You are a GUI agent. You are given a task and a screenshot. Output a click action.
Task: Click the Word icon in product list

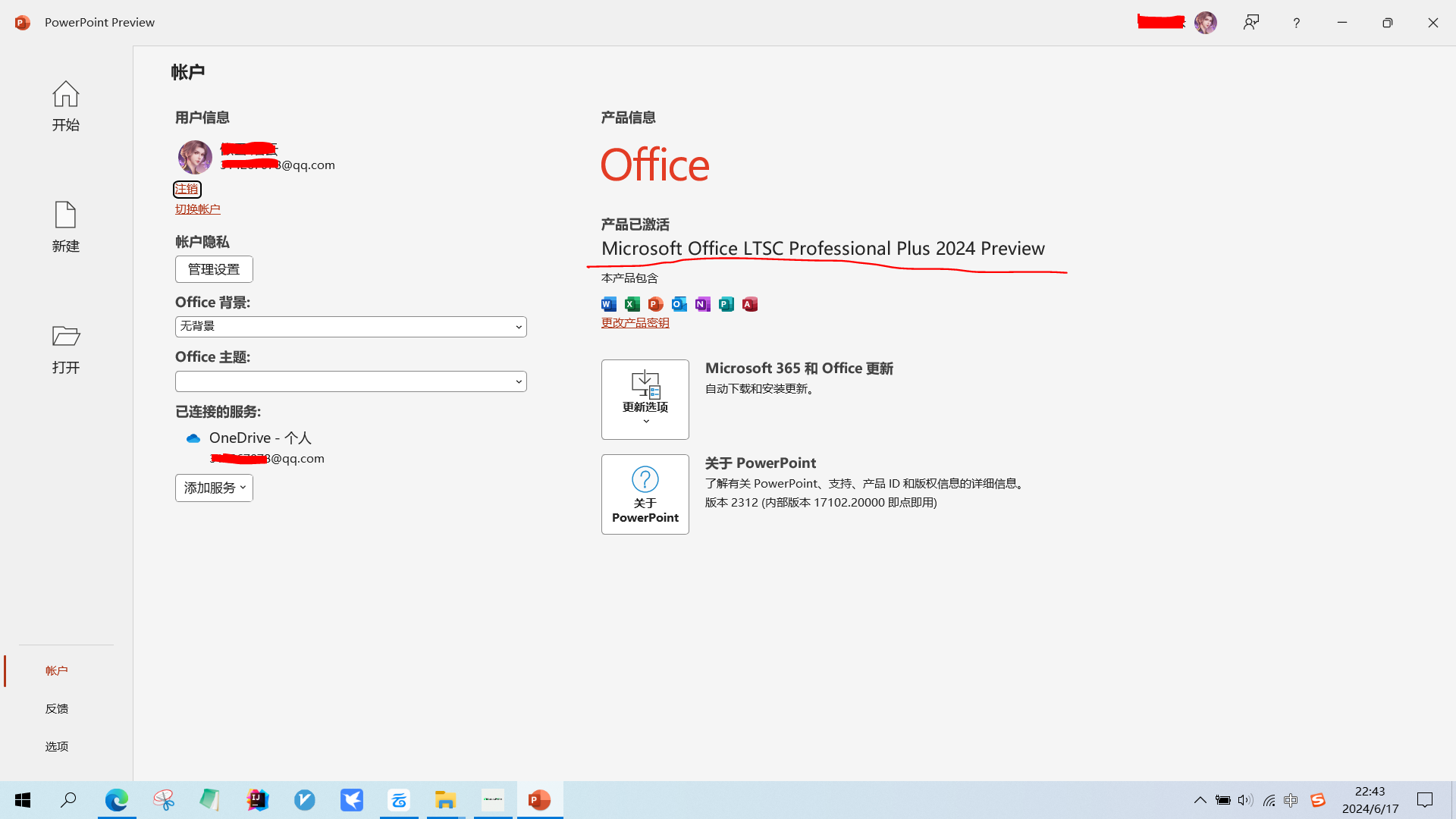click(x=609, y=304)
